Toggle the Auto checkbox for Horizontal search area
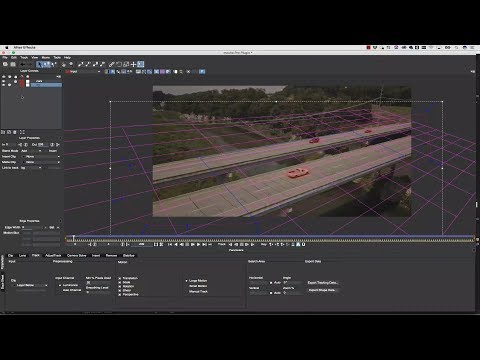 coord(271,282)
